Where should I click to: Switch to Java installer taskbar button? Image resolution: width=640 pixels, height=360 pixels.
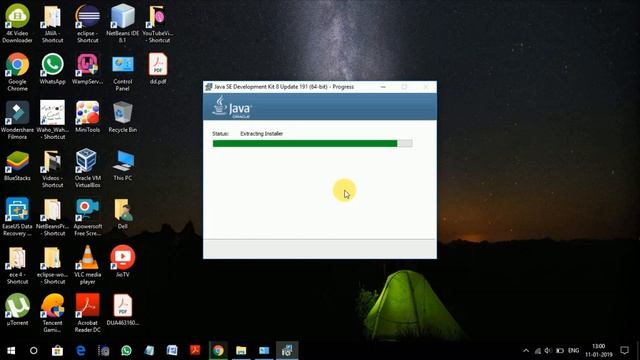point(287,350)
